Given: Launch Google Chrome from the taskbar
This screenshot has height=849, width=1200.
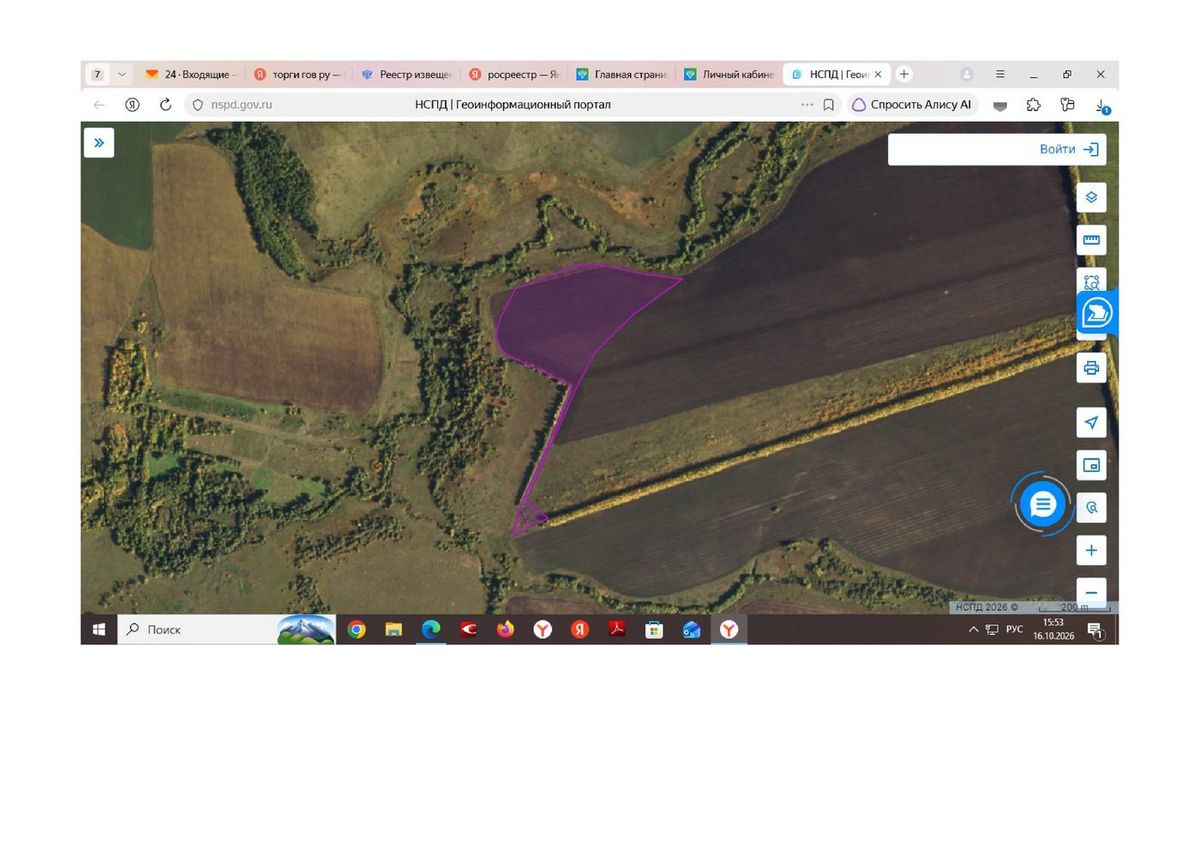Looking at the screenshot, I should coord(357,629).
